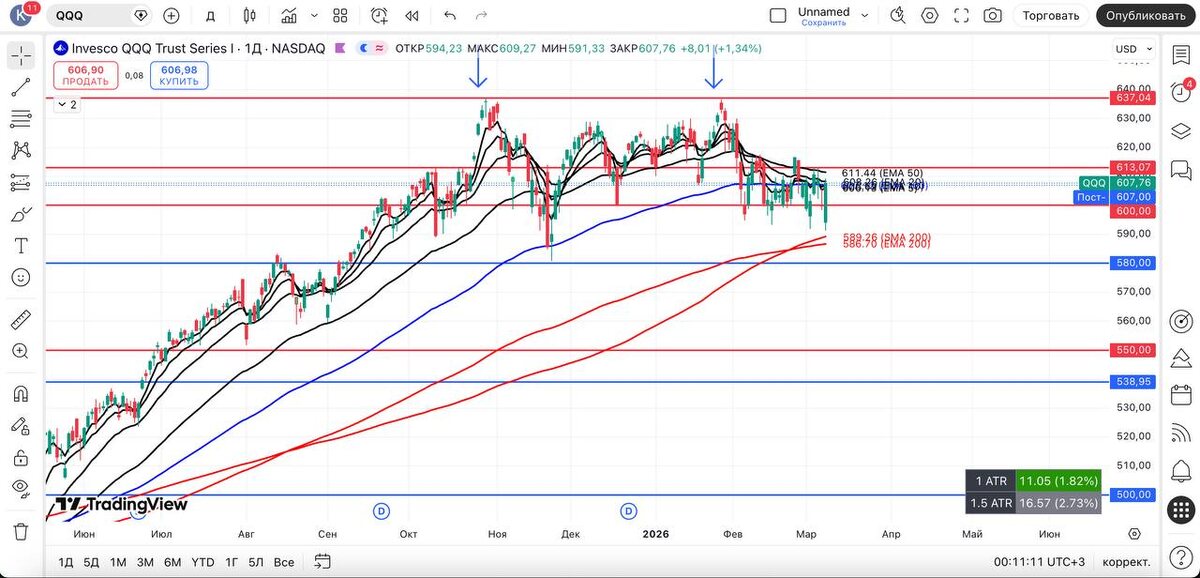This screenshot has height=578, width=1200.
Task: Take a chart snapshot with camera icon
Action: (992, 15)
